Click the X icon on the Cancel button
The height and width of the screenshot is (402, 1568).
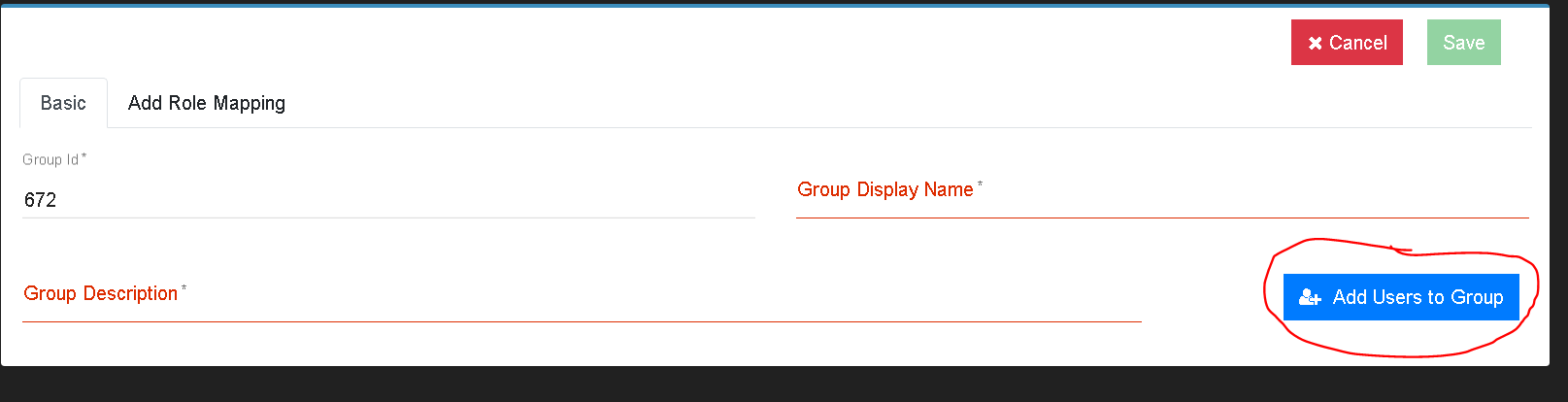coord(1315,43)
